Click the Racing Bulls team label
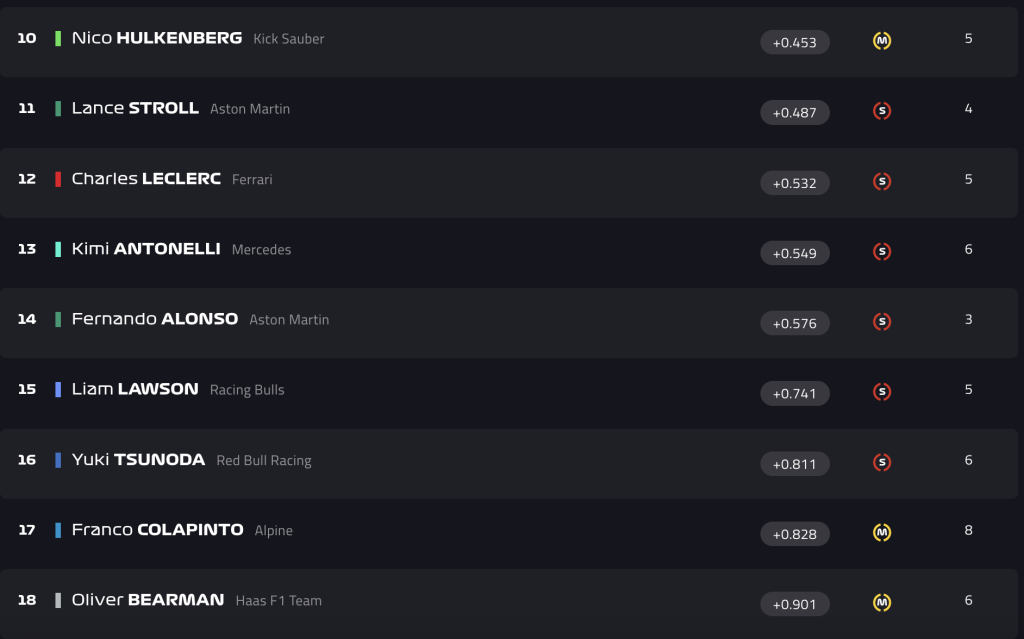The width and height of the screenshot is (1024, 639). point(247,390)
